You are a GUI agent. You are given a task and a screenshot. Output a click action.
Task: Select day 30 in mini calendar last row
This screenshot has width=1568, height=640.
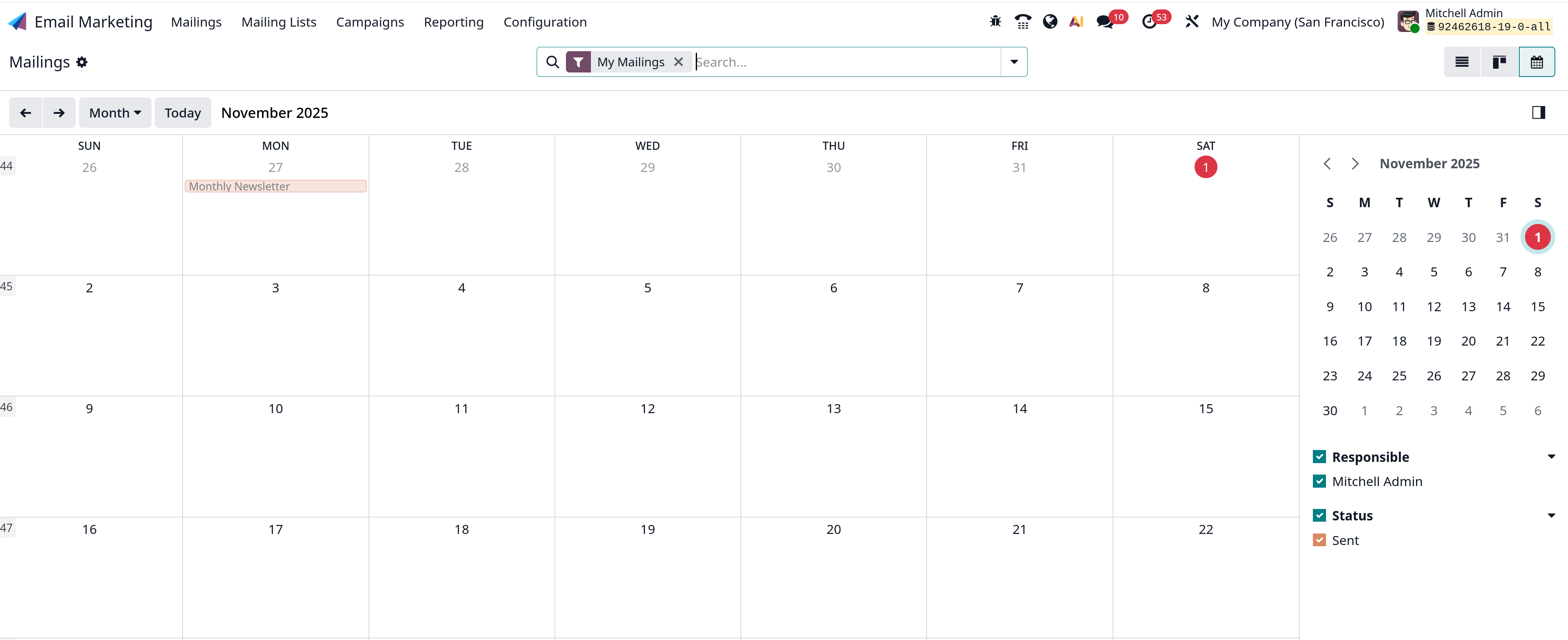pyautogui.click(x=1329, y=411)
